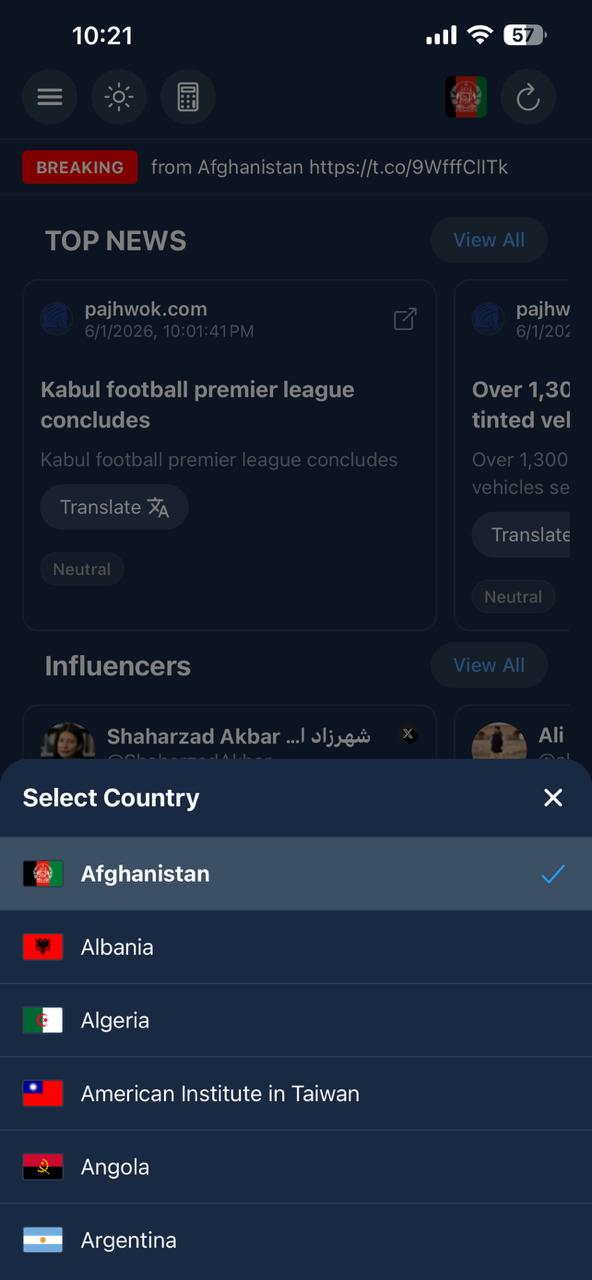
Task: Refresh the news feed
Action: point(528,97)
